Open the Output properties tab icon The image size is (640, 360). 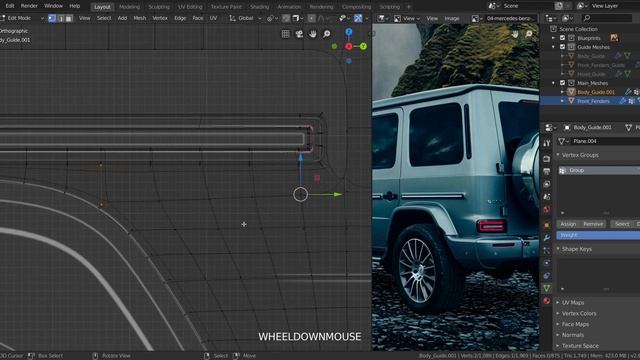point(547,171)
